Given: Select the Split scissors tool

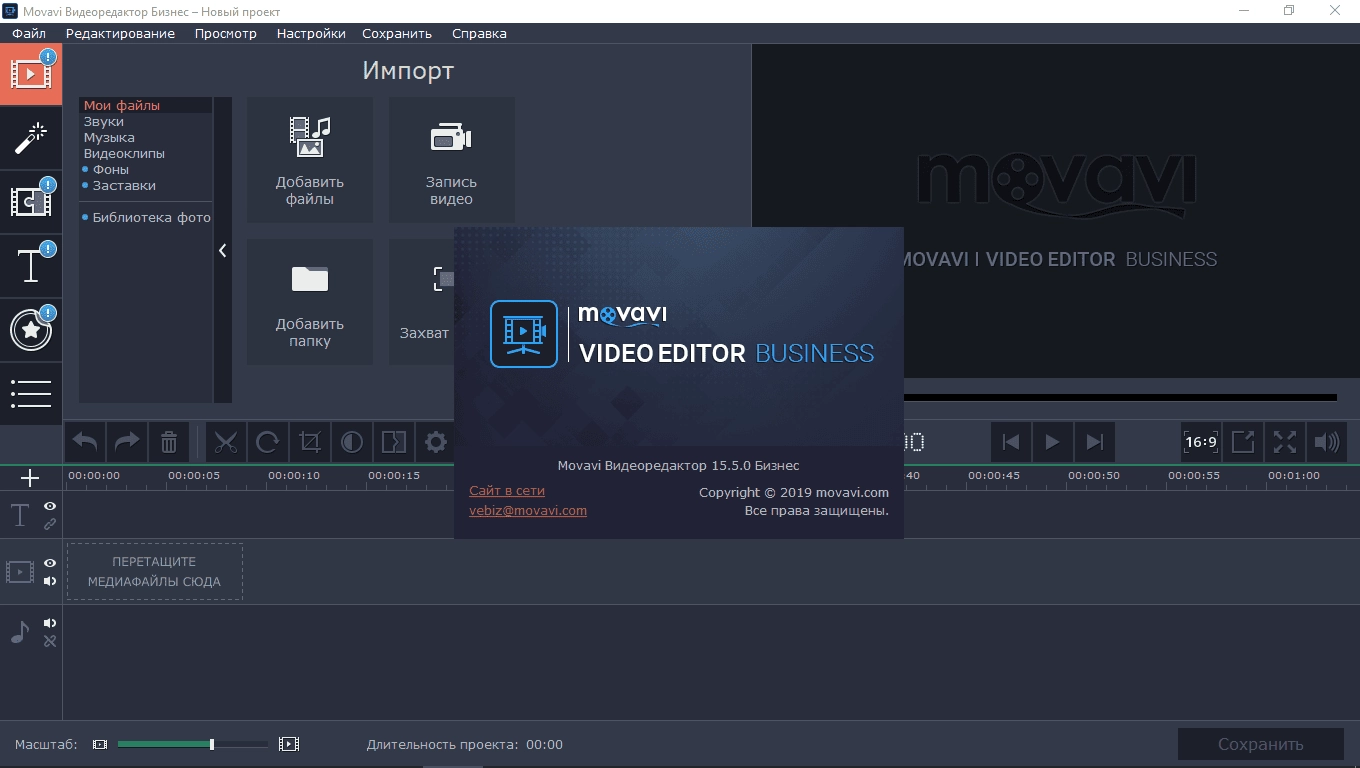Looking at the screenshot, I should pyautogui.click(x=226, y=442).
